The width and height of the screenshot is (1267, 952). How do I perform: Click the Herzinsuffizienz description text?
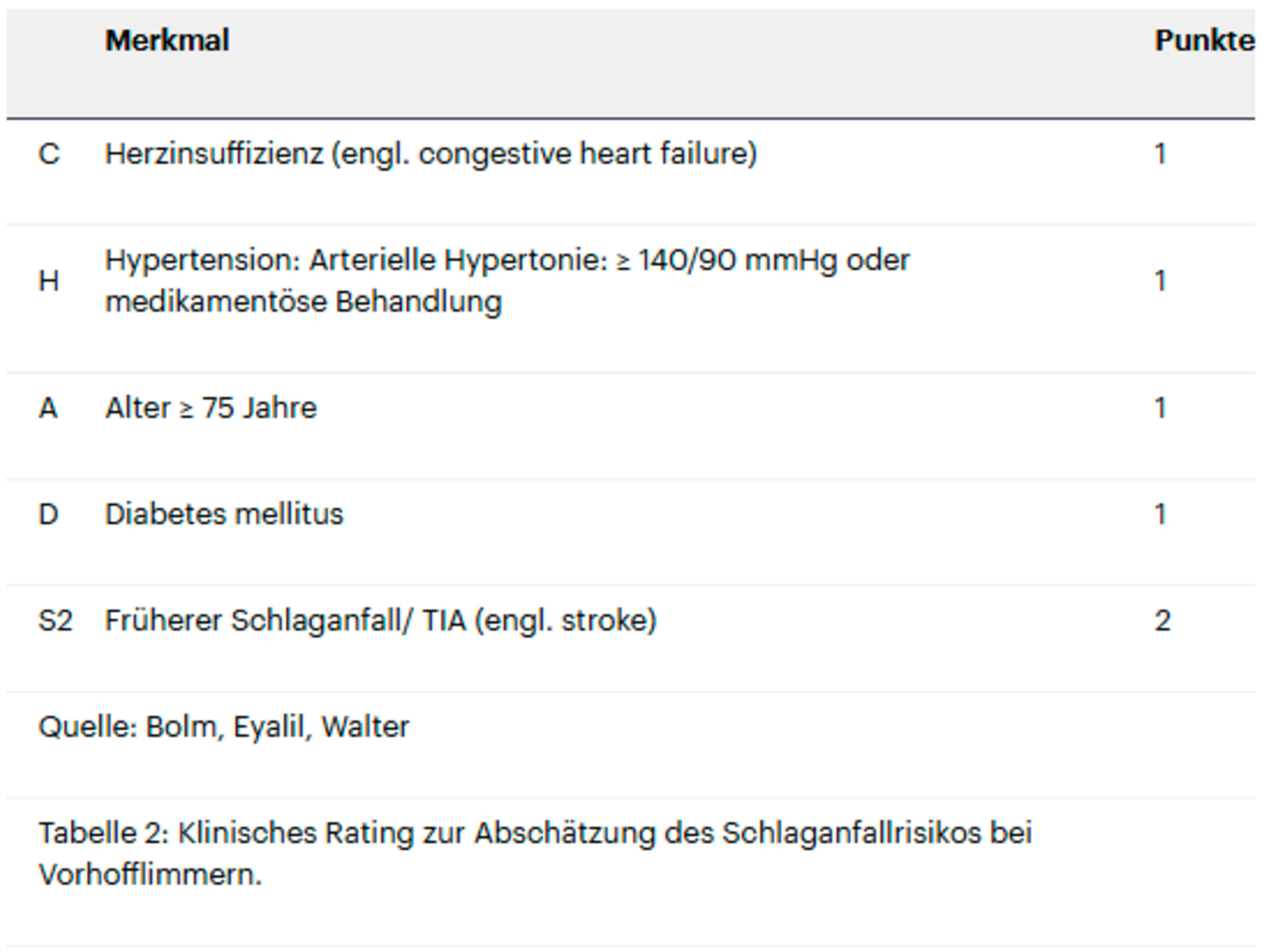pyautogui.click(x=431, y=154)
